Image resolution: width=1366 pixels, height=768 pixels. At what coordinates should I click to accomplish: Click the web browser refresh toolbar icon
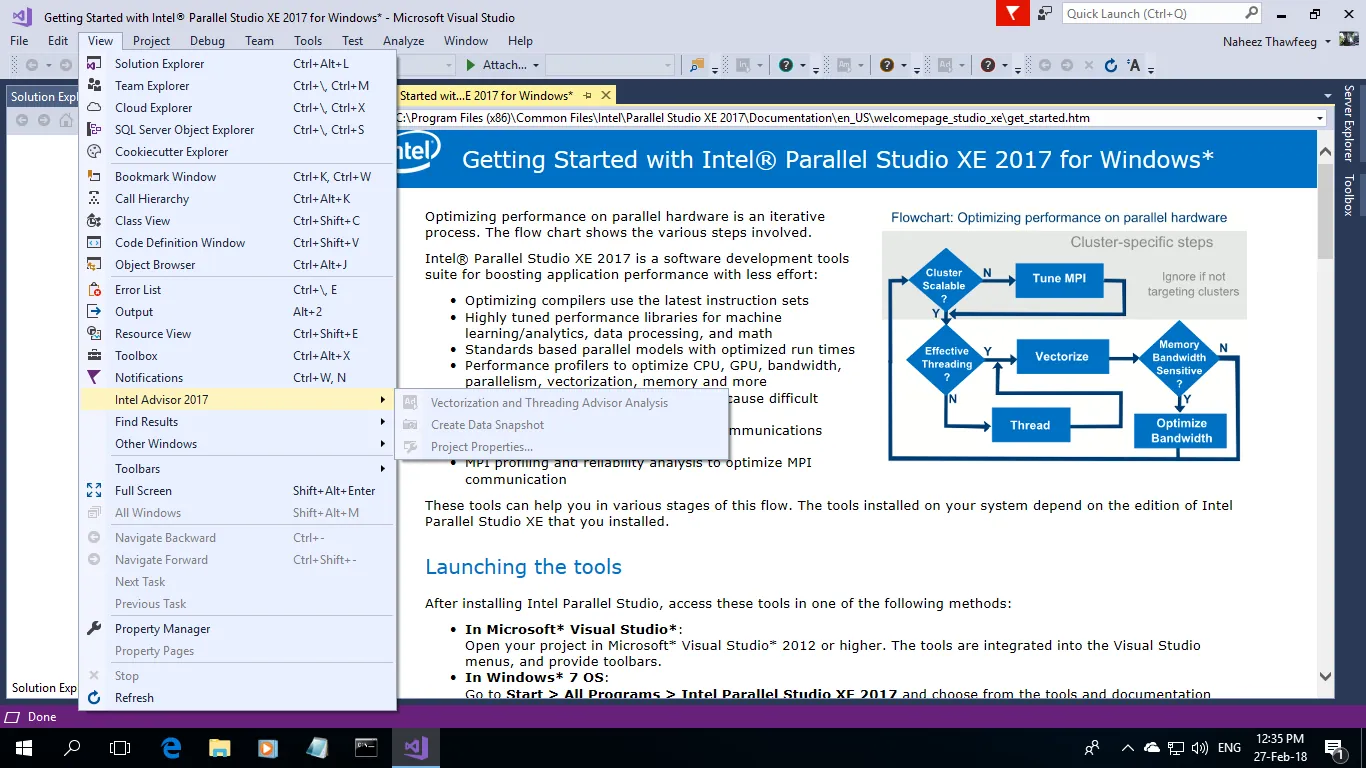(1110, 65)
